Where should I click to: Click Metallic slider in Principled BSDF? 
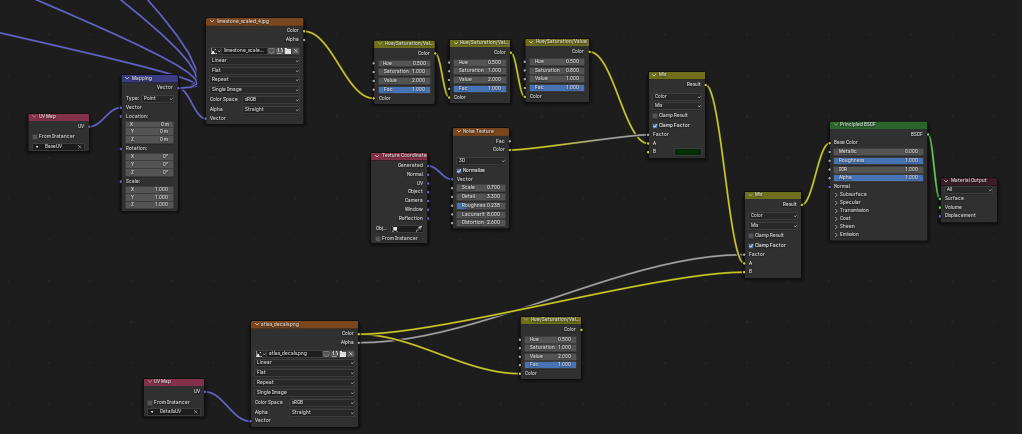[879, 151]
